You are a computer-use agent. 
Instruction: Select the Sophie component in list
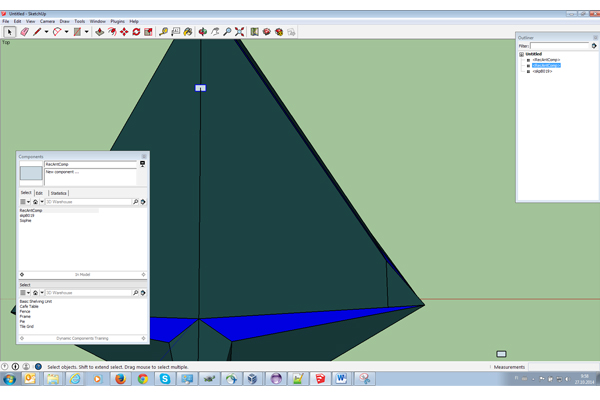(x=26, y=220)
